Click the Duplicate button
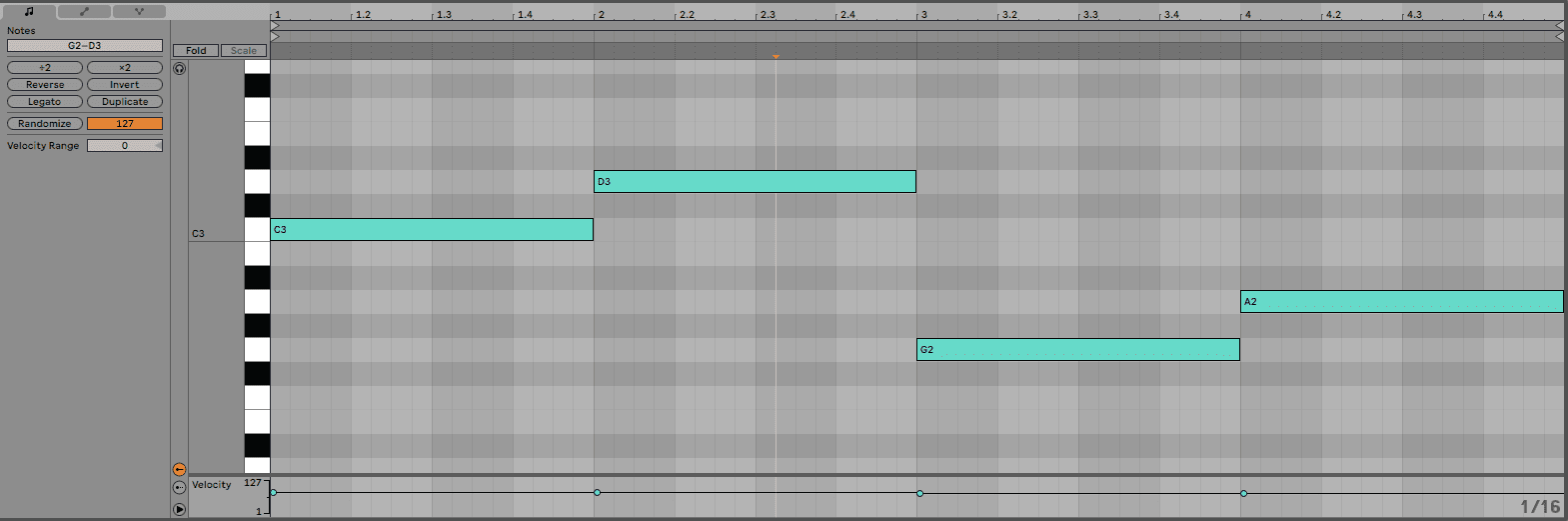The width and height of the screenshot is (1568, 521). 125,102
